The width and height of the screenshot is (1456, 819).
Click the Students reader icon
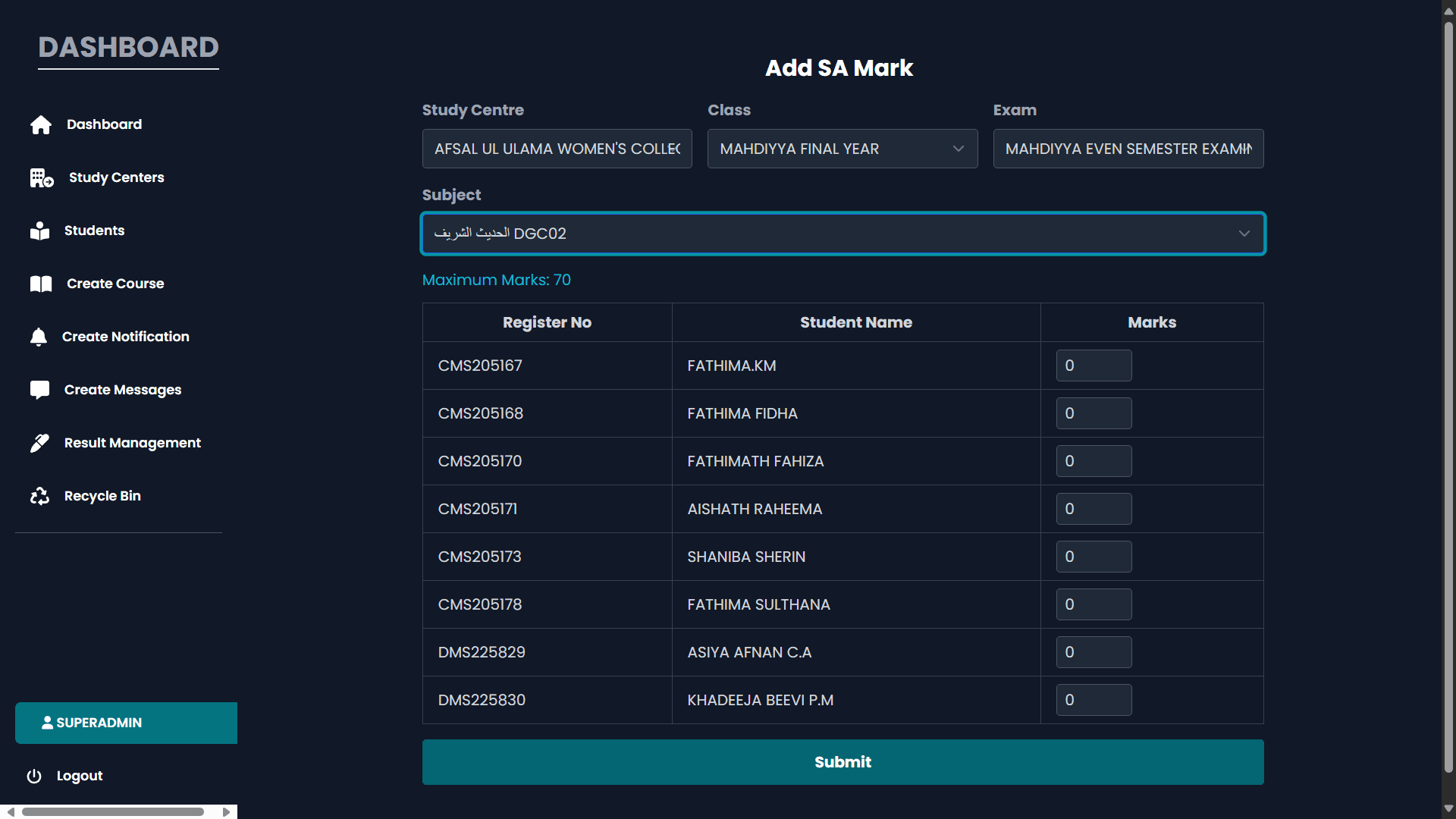(x=39, y=231)
